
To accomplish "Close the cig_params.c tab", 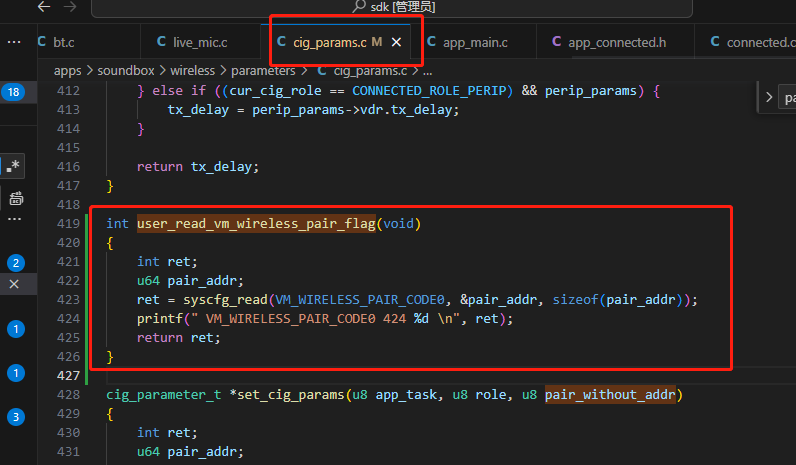I will pos(396,42).
